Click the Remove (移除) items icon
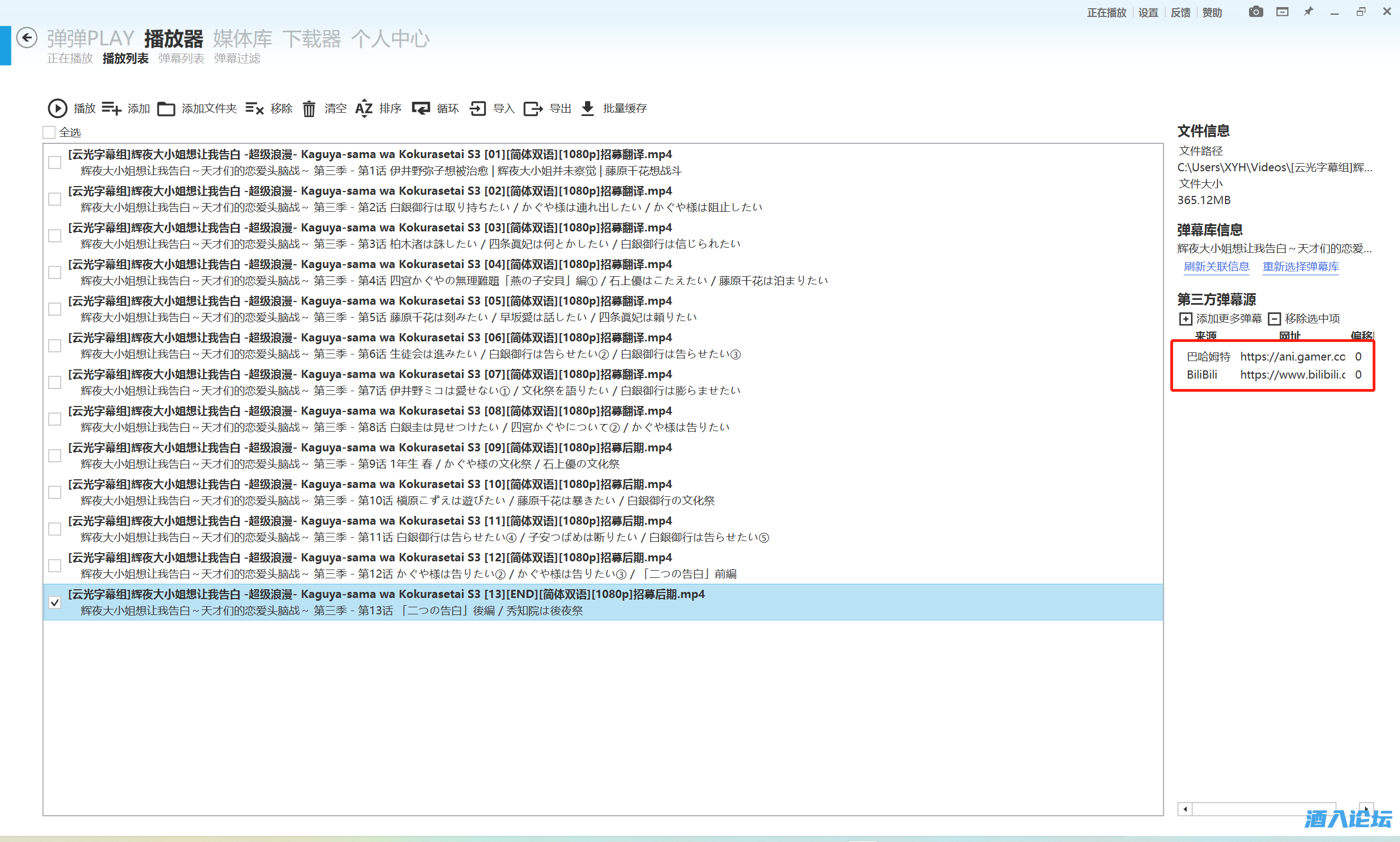Screen dimensions: 1400x842 point(255,108)
